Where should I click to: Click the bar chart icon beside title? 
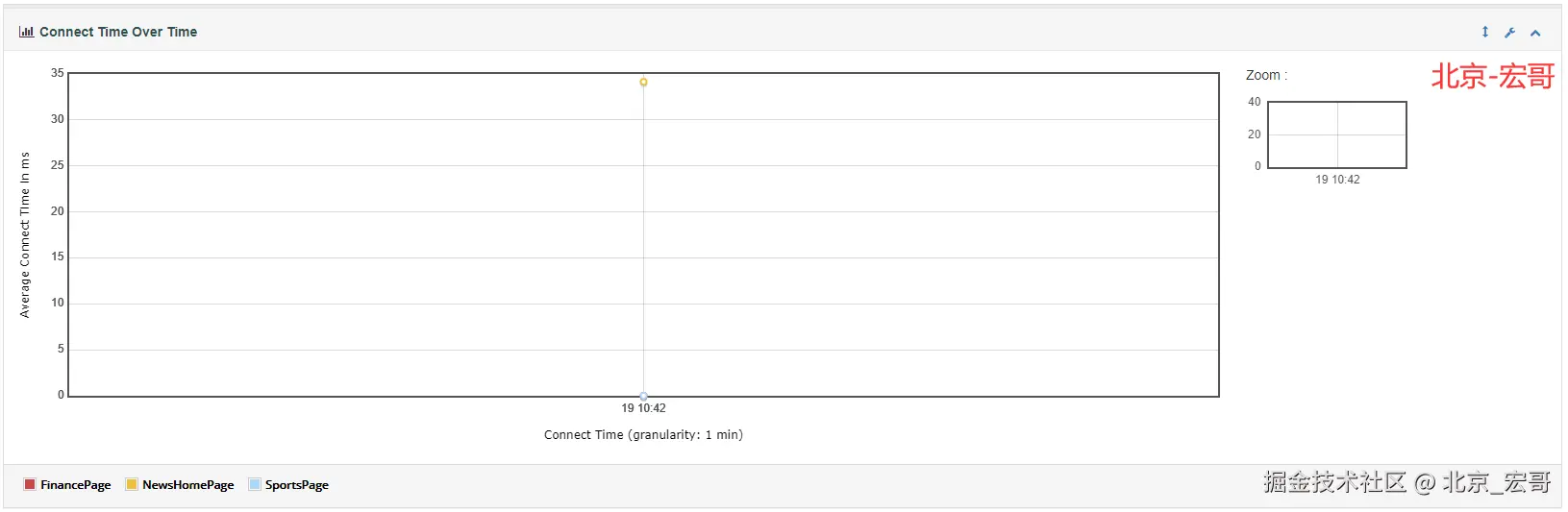26,32
